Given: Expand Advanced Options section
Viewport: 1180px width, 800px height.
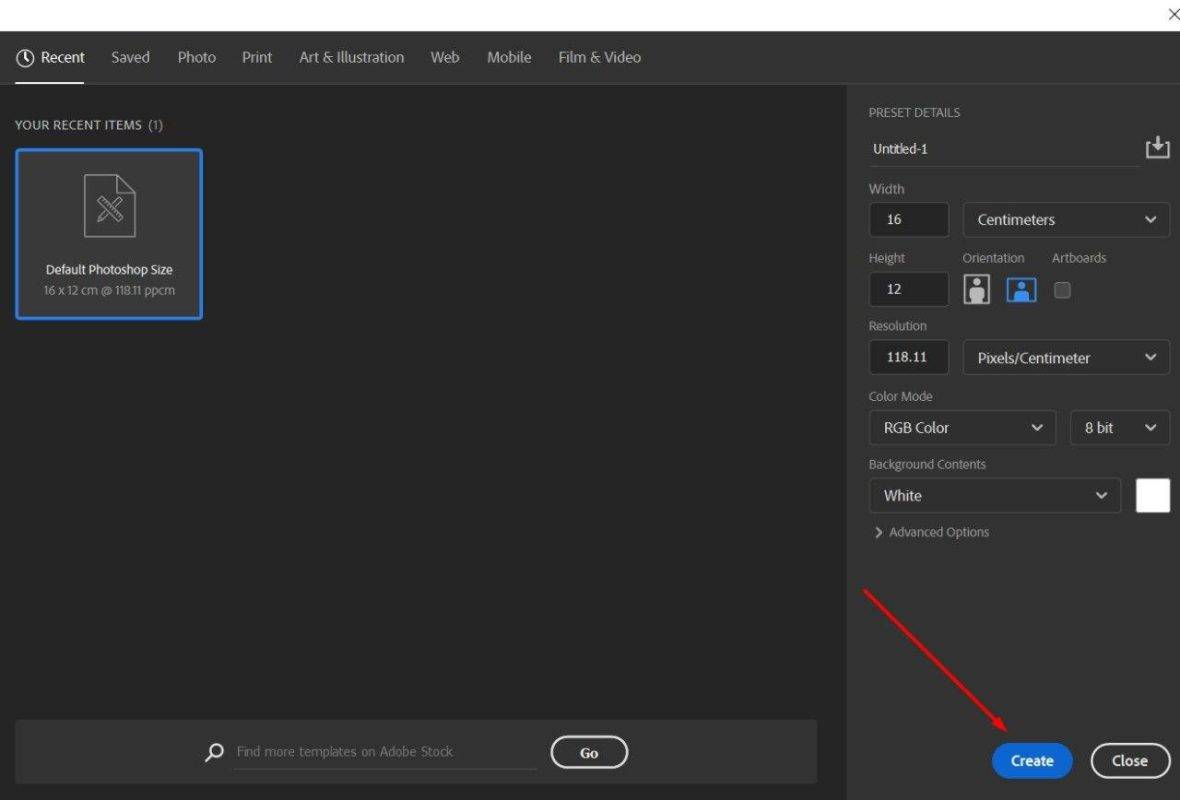Looking at the screenshot, I should click(931, 532).
